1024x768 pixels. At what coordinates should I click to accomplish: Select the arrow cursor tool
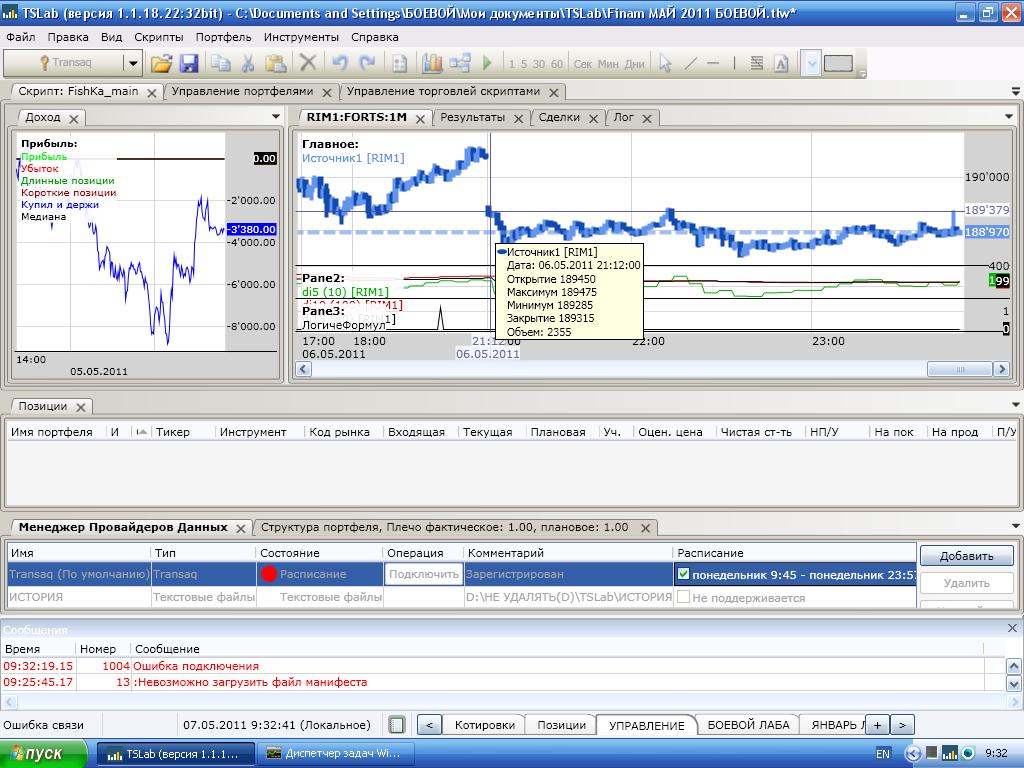tap(665, 63)
